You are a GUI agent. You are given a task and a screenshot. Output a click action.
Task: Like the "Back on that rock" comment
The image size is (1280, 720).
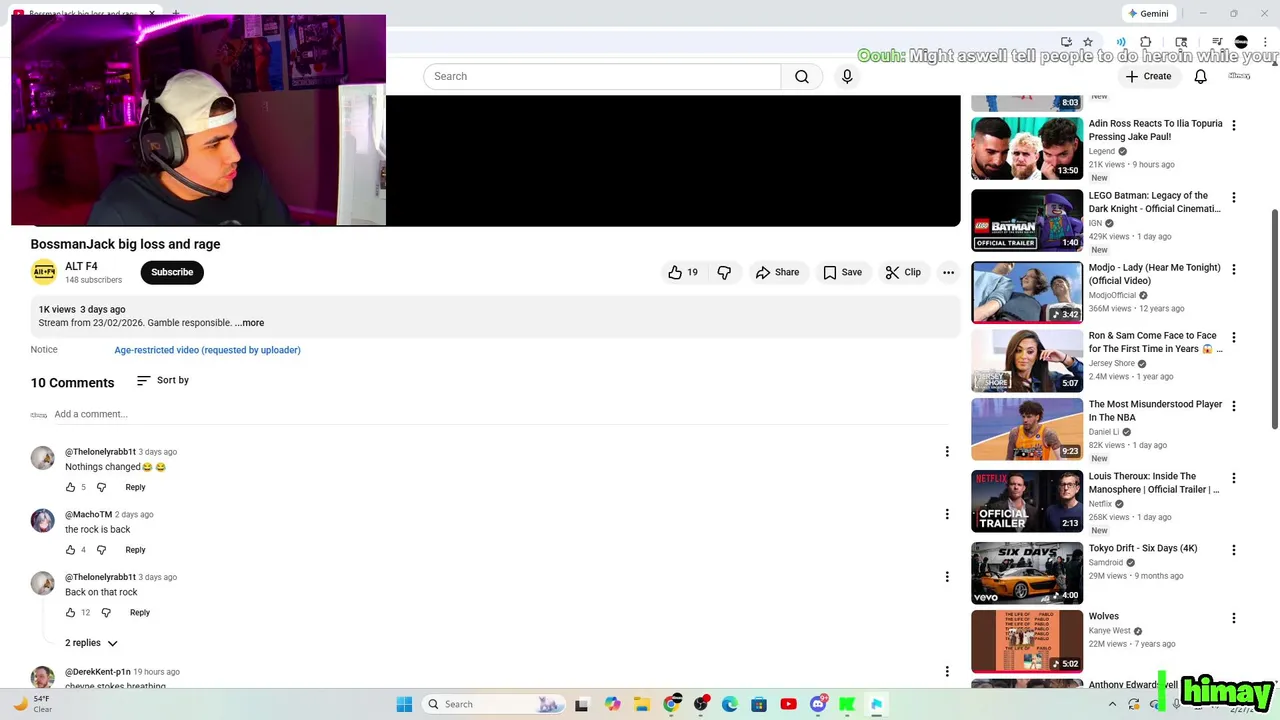pyautogui.click(x=70, y=612)
